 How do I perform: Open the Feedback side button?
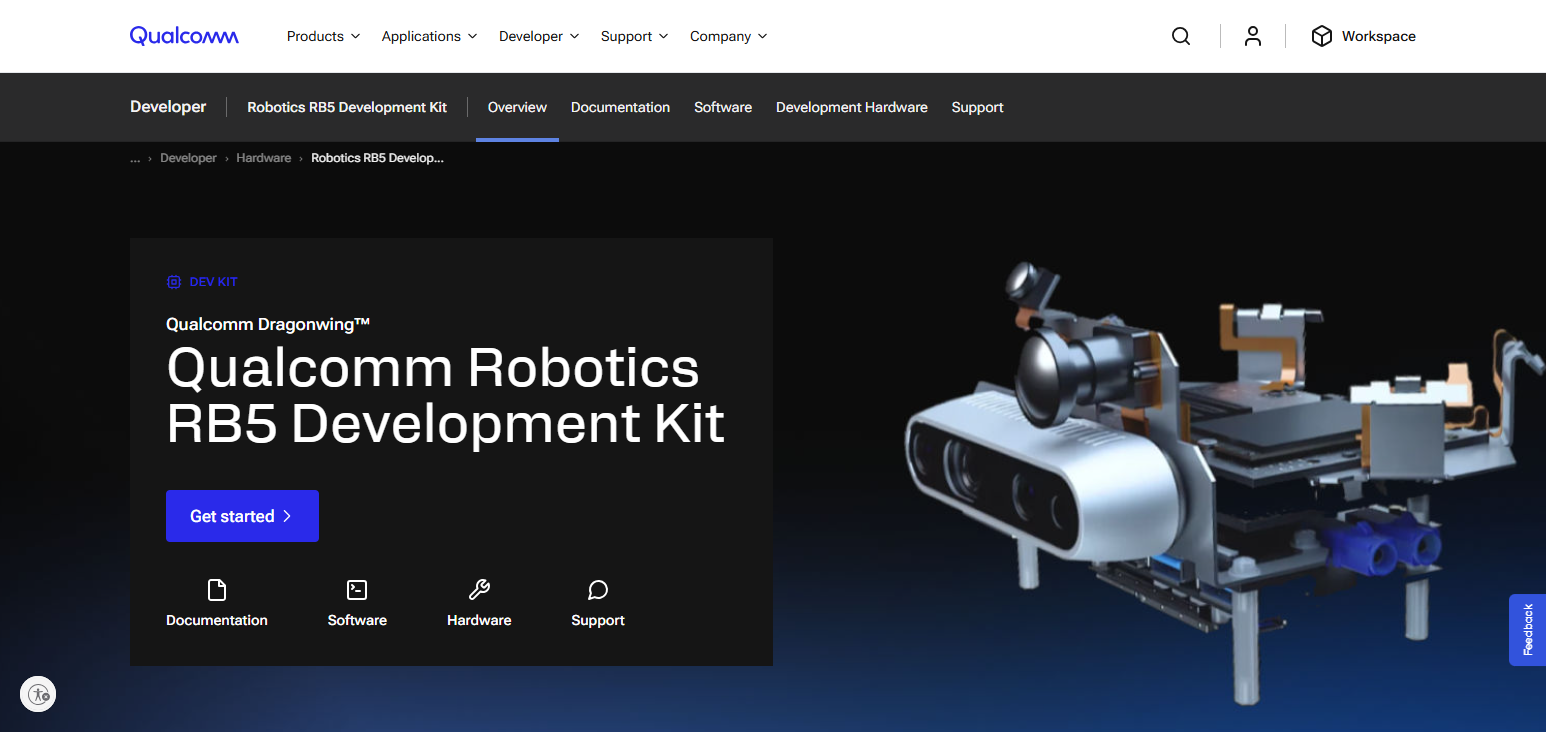point(1527,630)
